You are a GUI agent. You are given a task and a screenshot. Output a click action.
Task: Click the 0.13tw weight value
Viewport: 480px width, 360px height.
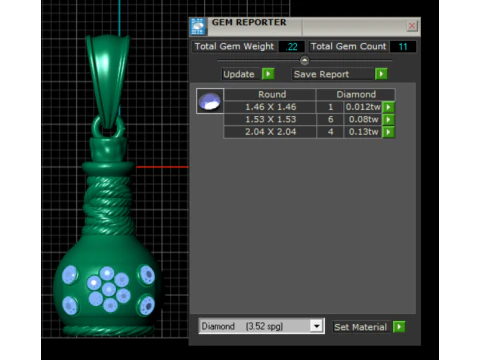point(363,132)
